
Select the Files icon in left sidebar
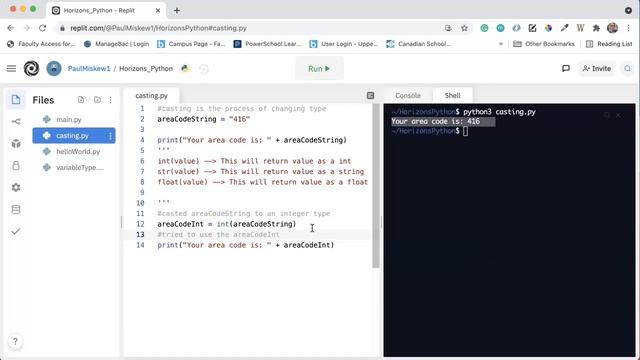[x=16, y=100]
